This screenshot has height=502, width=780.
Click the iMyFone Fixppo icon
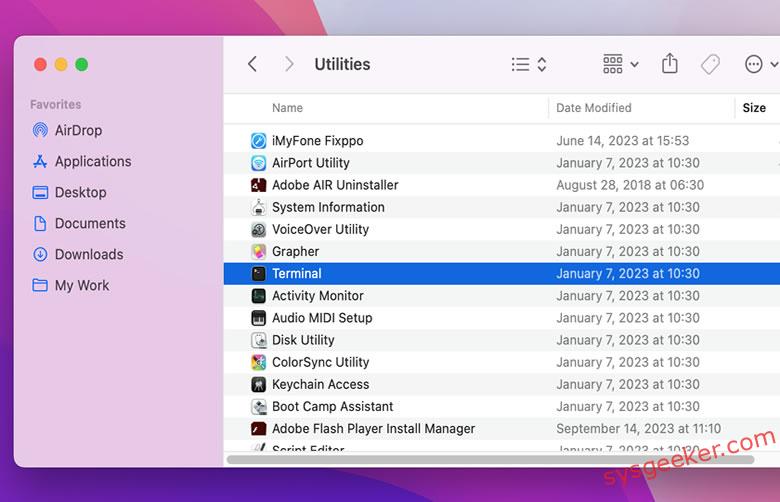tap(259, 141)
